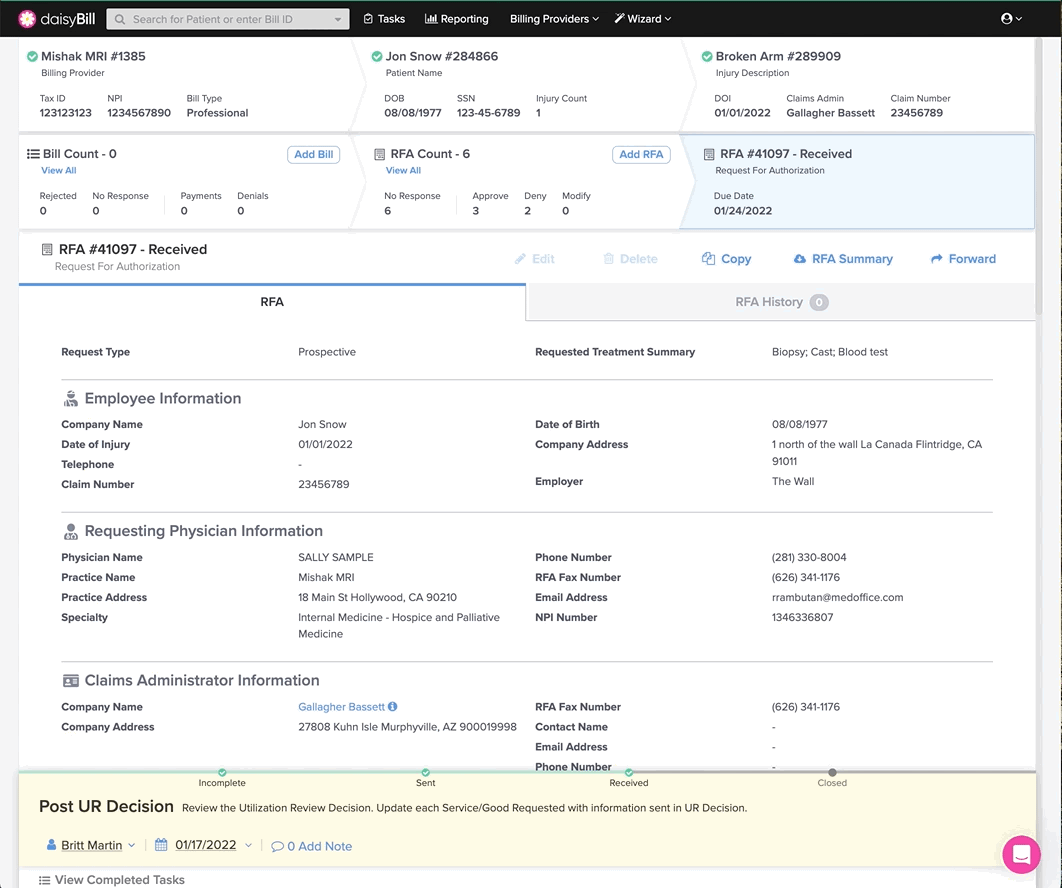This screenshot has height=888, width=1062.
Task: Click the Gallagher Bassett info icon
Action: pyautogui.click(x=392, y=706)
